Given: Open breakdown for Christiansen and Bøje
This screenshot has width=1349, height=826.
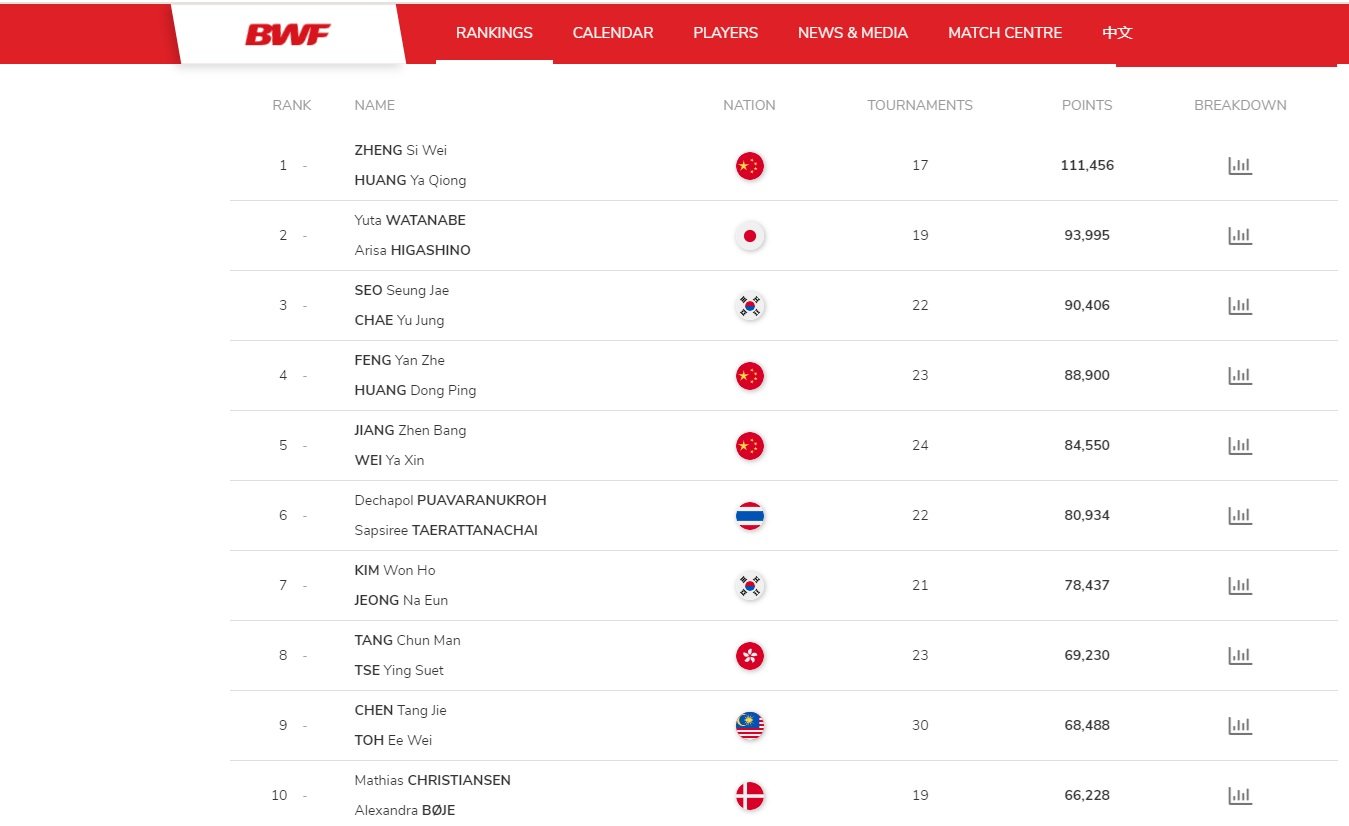Looking at the screenshot, I should point(1240,796).
